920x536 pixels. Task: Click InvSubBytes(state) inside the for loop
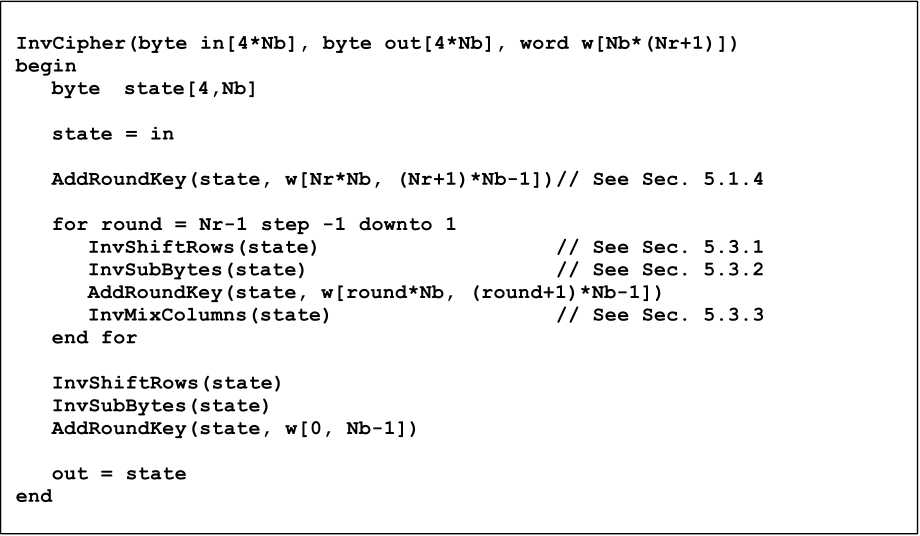coord(197,270)
